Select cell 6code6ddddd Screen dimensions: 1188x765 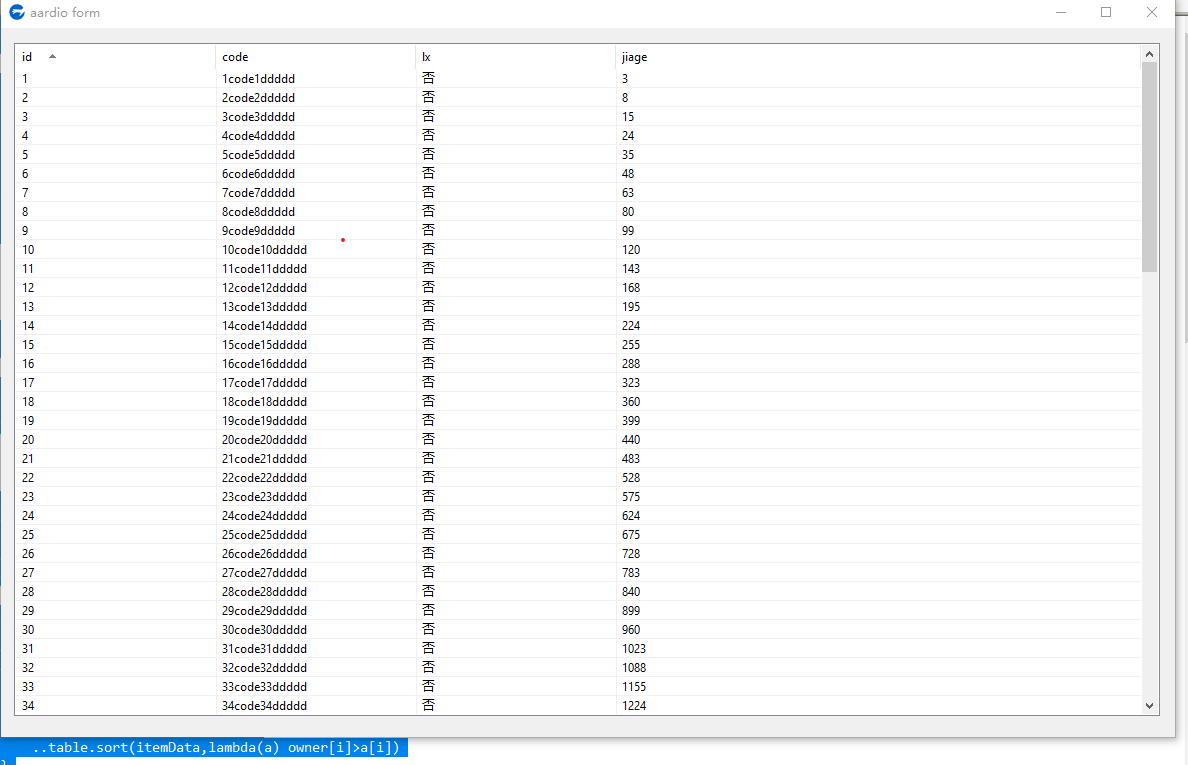[x=258, y=173]
